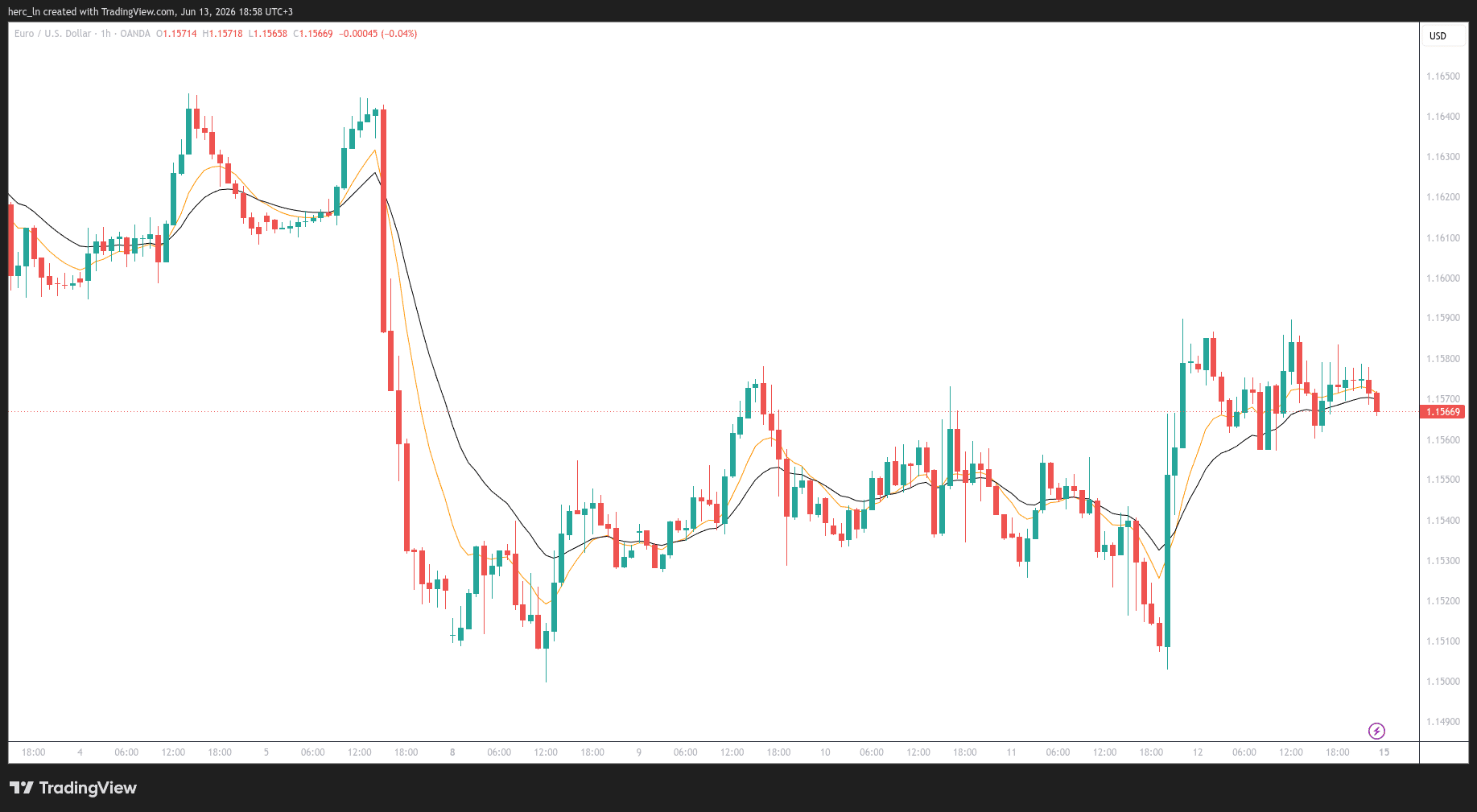
Task: Click the 1.16500 price axis label
Action: point(1442,76)
